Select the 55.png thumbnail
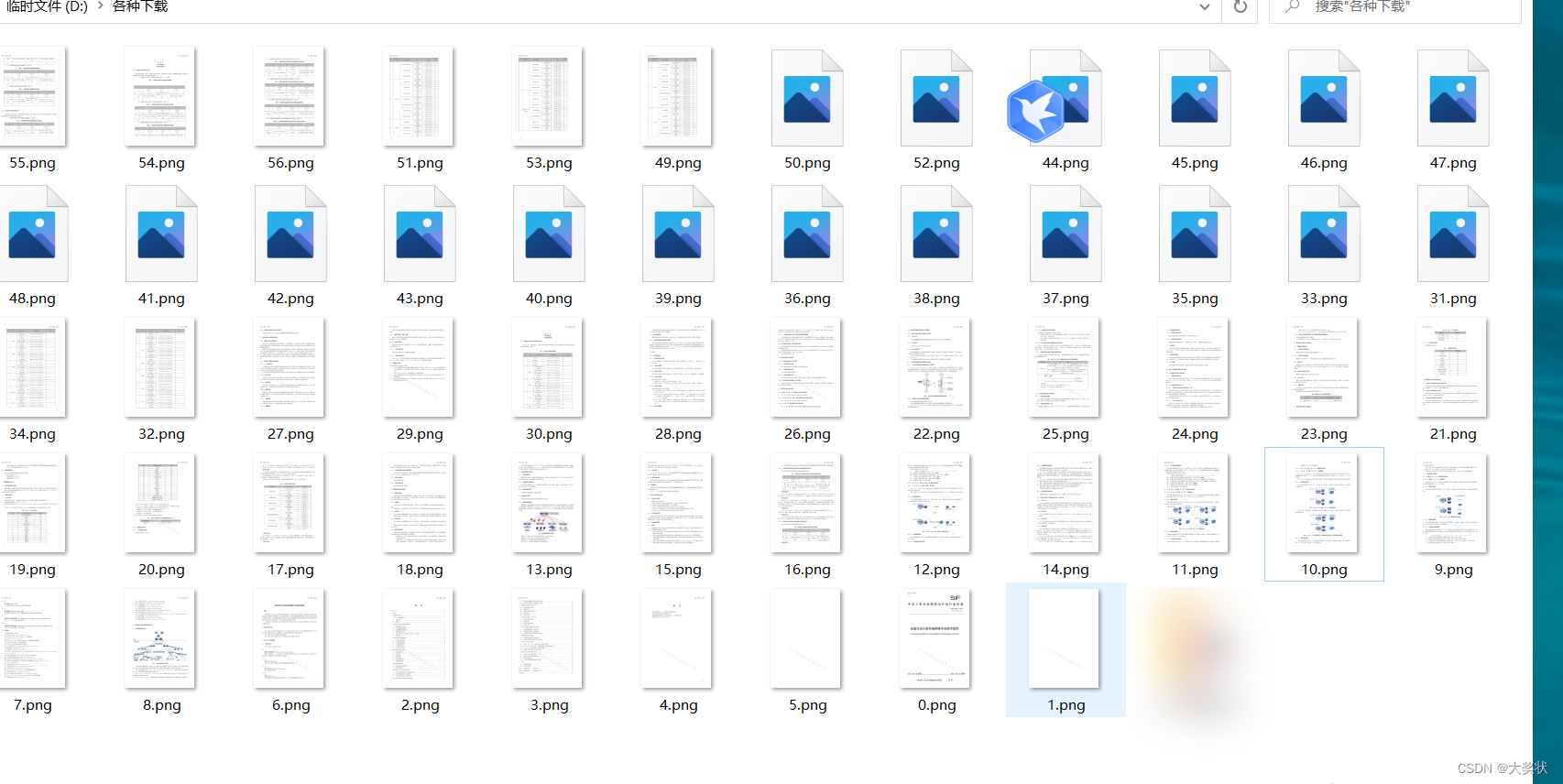Screen dimensions: 1563x784 (x=32, y=96)
